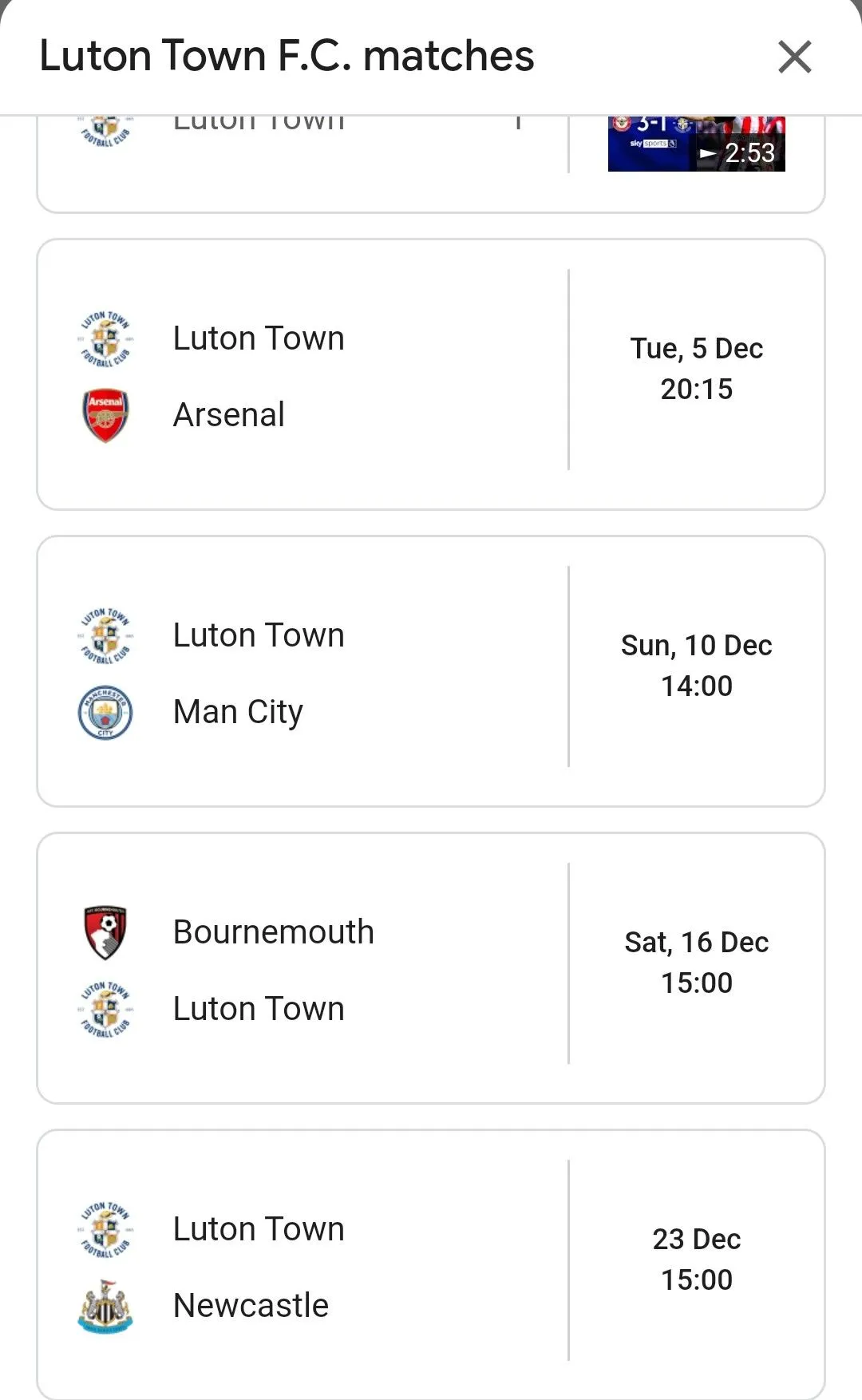This screenshot has height=1400, width=862.
Task: Click Luton Town crest in Man City match
Action: pyautogui.click(x=105, y=635)
